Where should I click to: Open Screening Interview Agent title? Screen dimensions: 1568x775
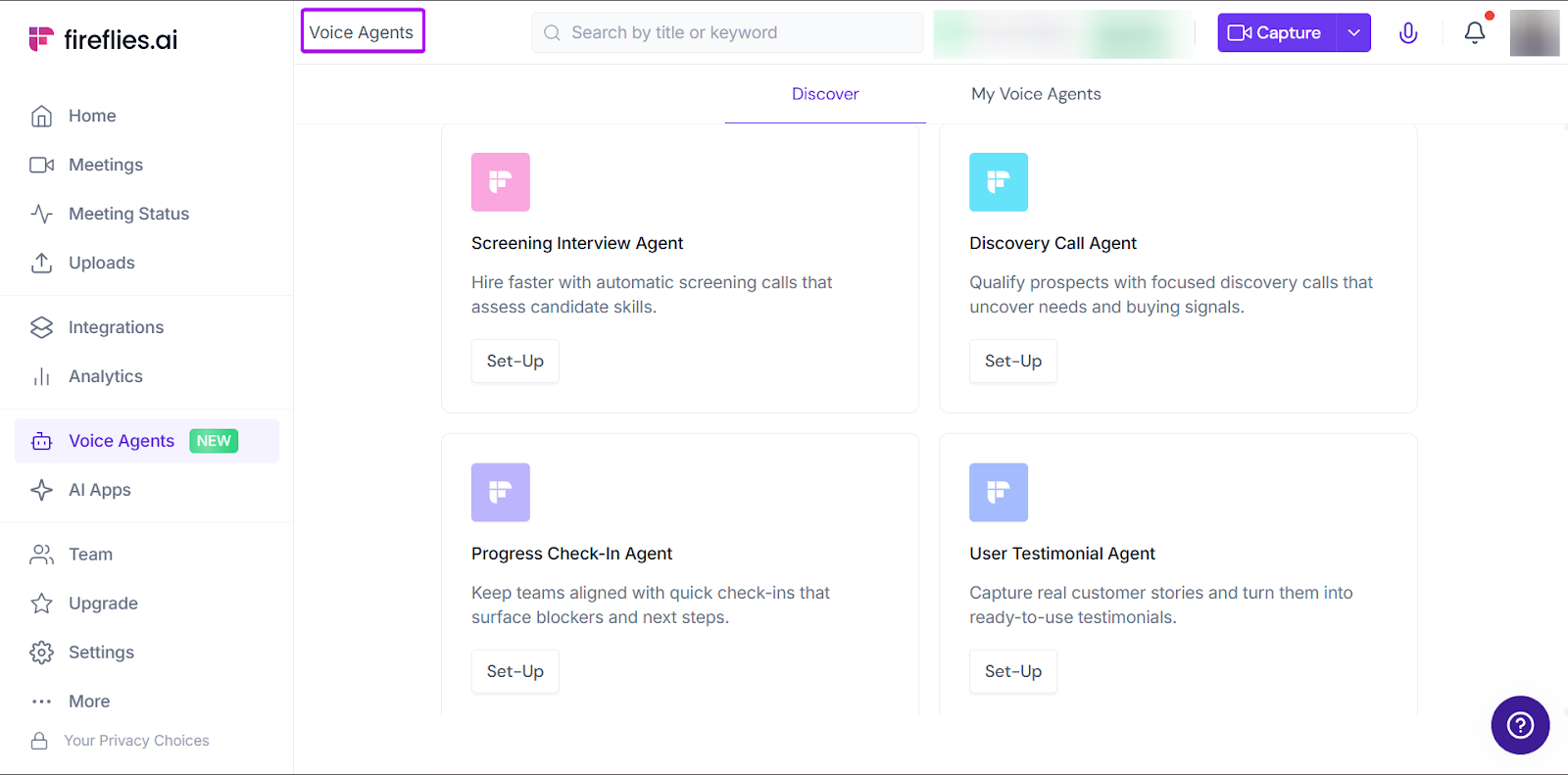577,243
